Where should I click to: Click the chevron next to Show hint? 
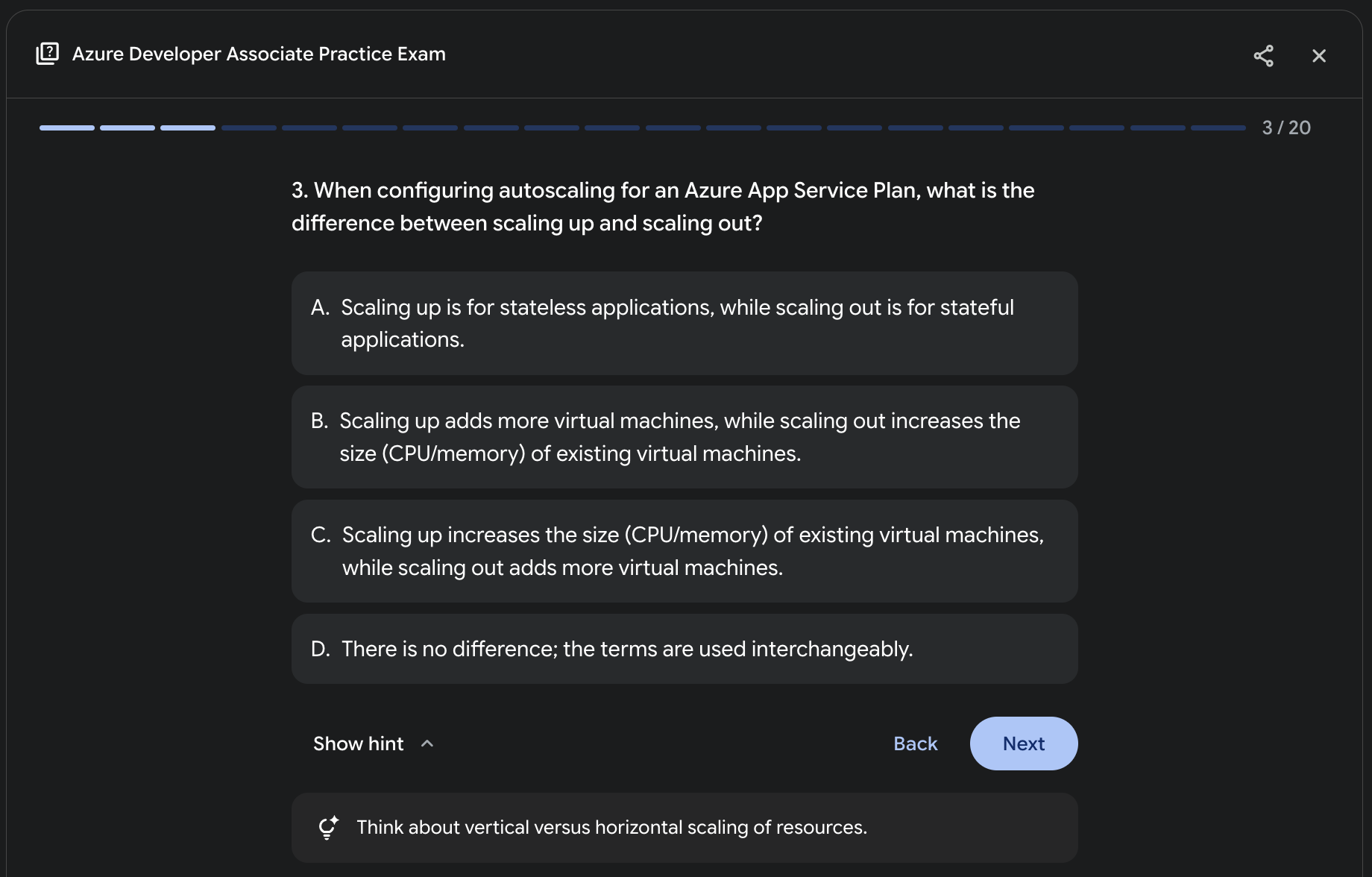[x=427, y=744]
